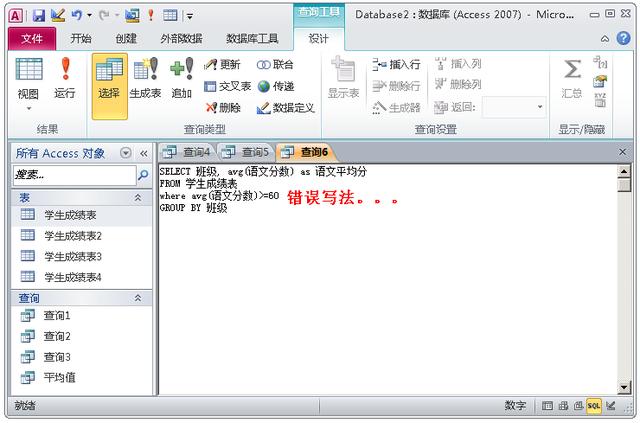The image size is (640, 423).
Task: Switch to PivotChart view in status bar
Action: (579, 406)
